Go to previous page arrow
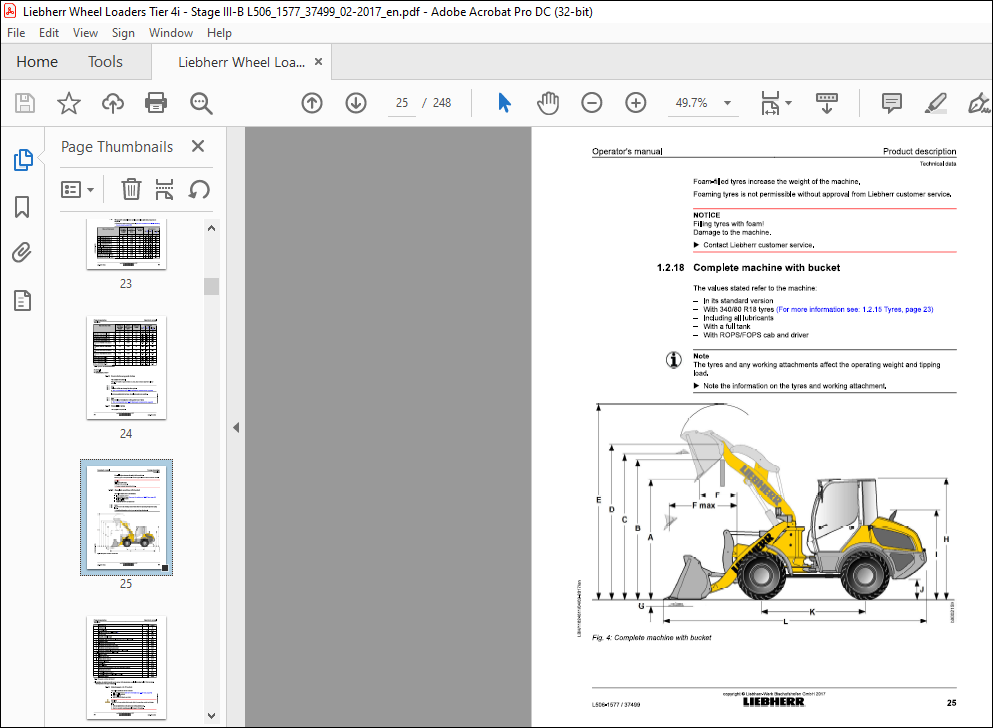This screenshot has width=993, height=728. [x=312, y=103]
